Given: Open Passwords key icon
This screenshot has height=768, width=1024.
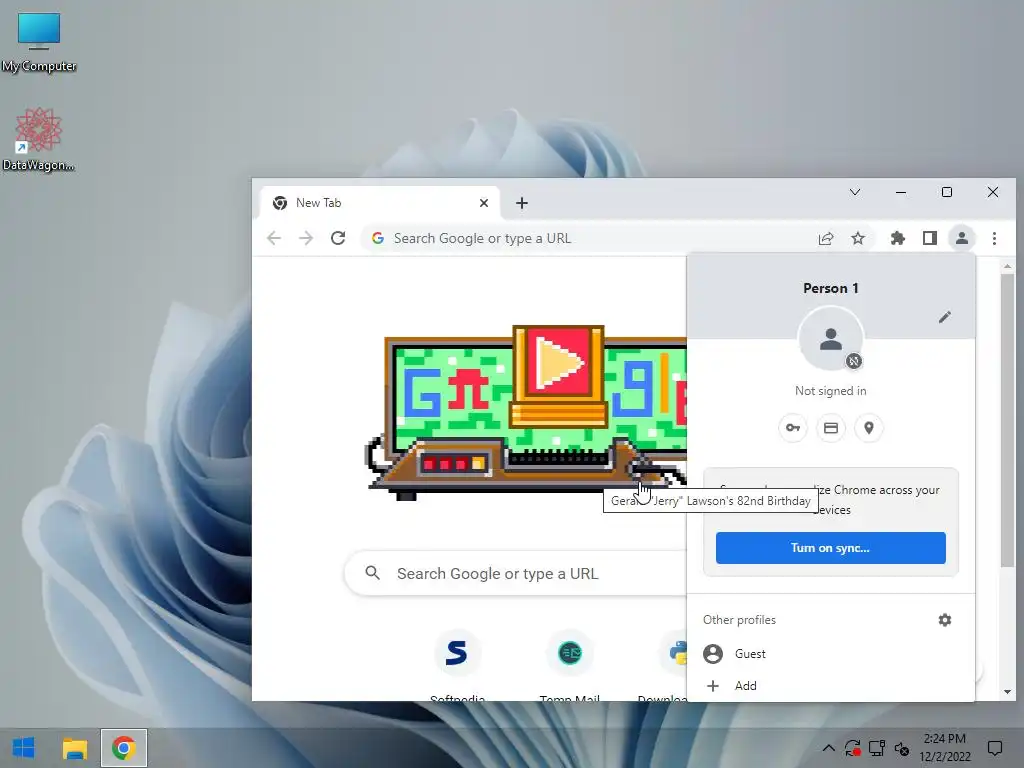Looking at the screenshot, I should pos(793,428).
